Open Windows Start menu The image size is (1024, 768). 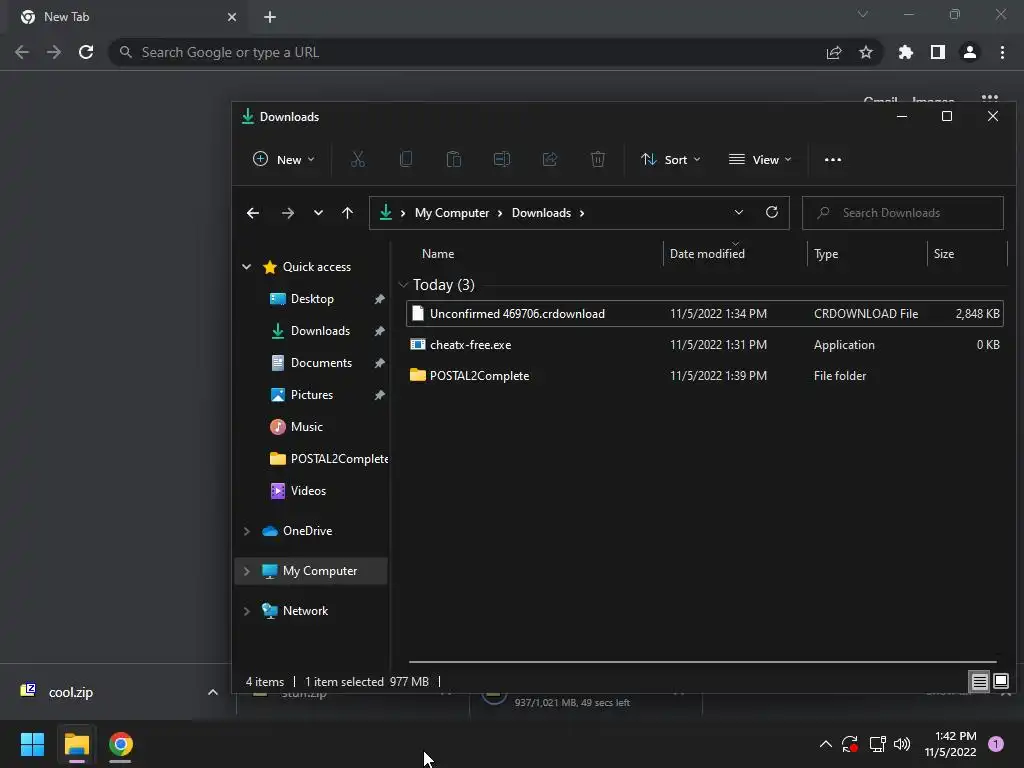(x=32, y=744)
